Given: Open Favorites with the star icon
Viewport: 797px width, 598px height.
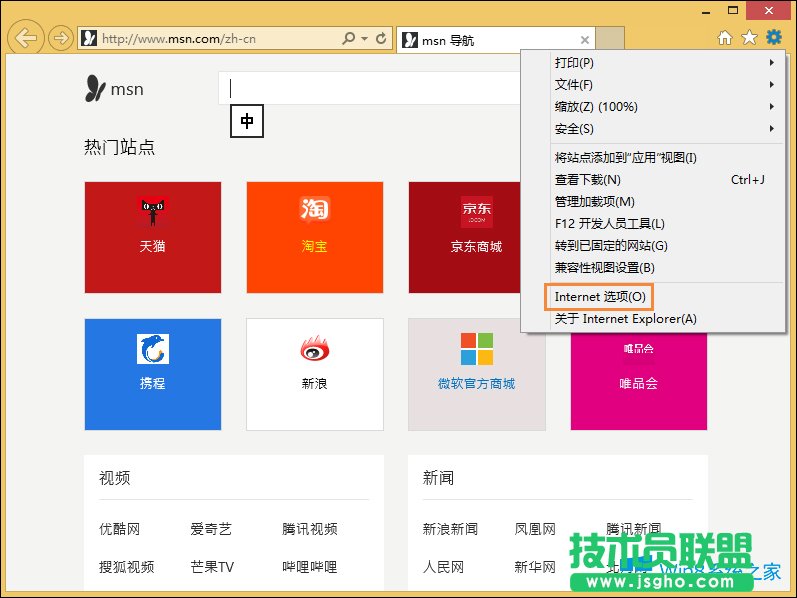Looking at the screenshot, I should [x=749, y=38].
